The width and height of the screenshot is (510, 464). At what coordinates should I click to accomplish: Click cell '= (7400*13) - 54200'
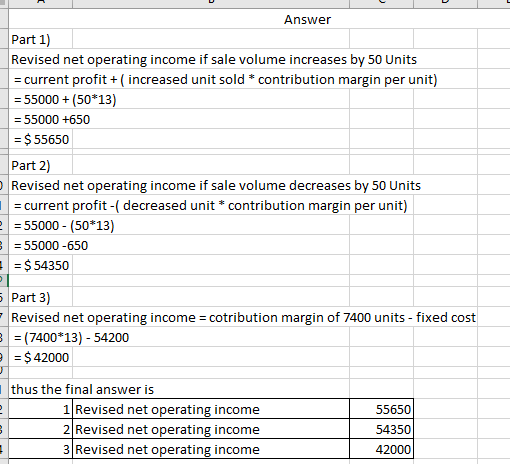click(71, 337)
